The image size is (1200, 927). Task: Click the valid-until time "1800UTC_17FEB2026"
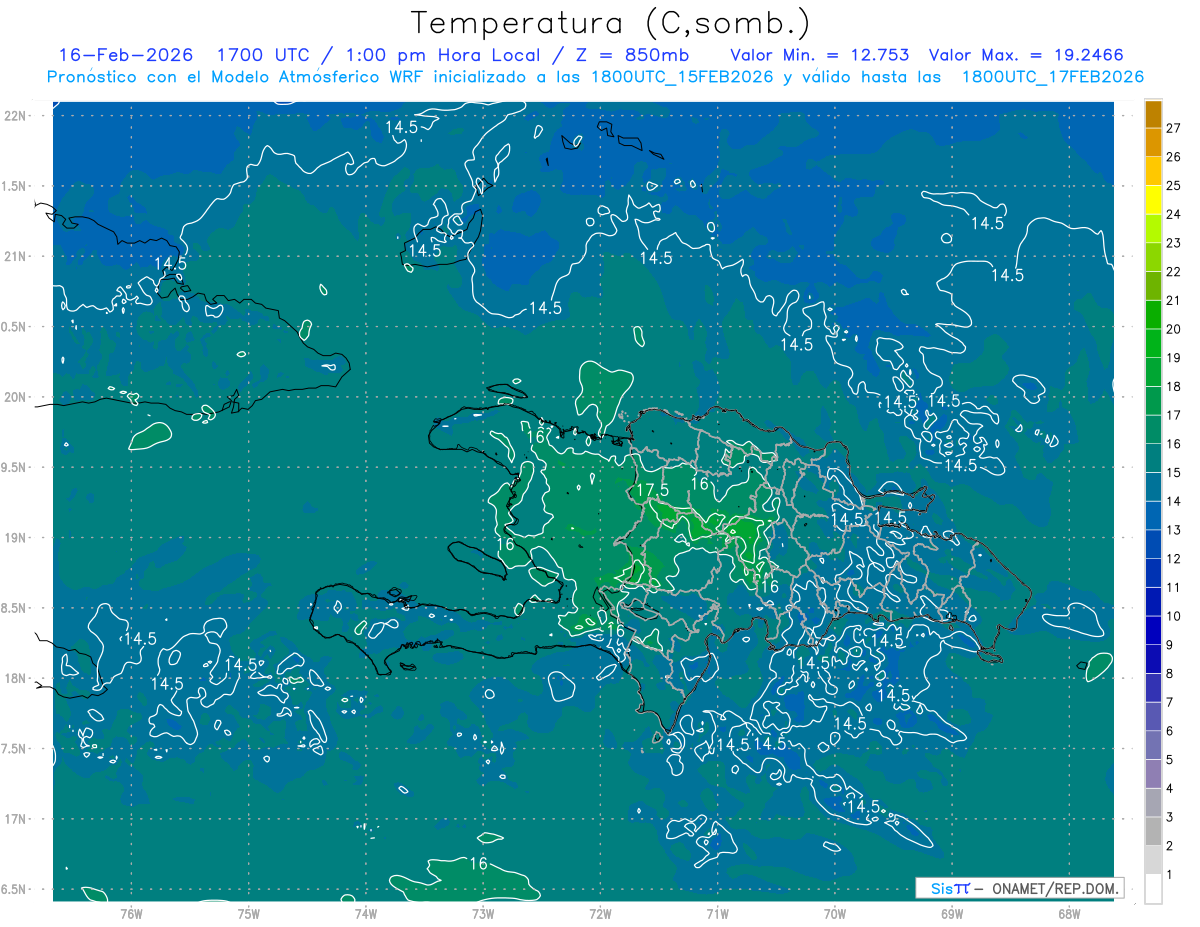pos(1052,77)
